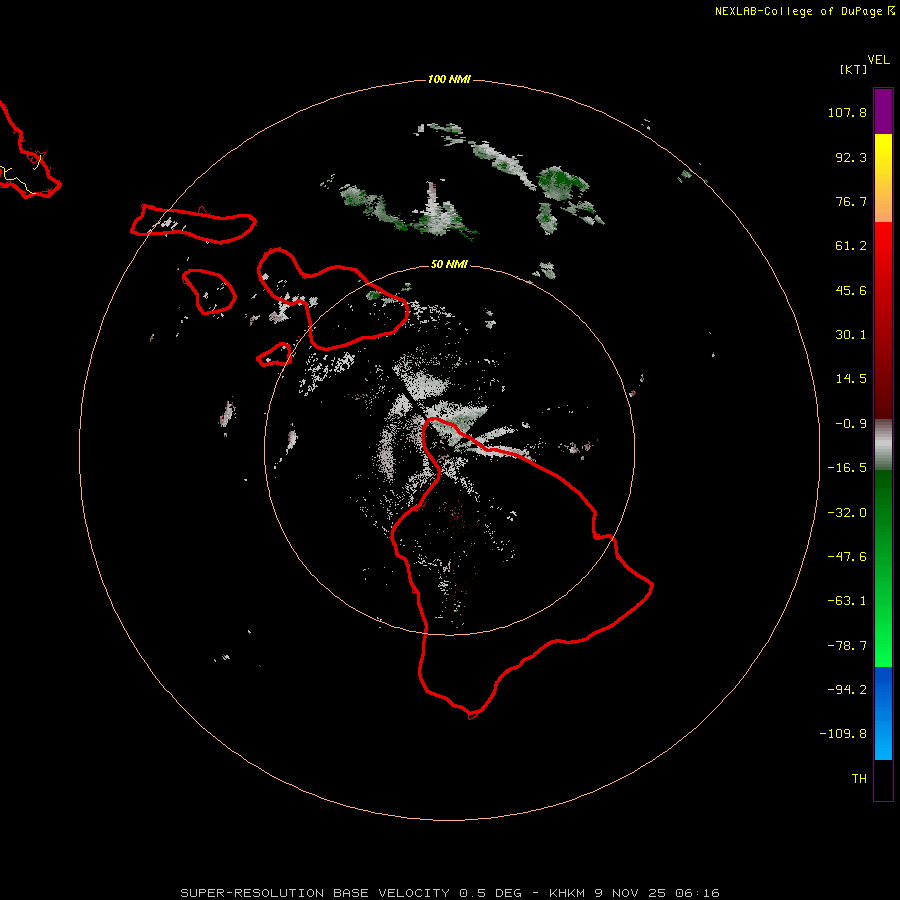Screen dimensions: 900x900
Task: Click the -109.8 scale value
Action: (843, 734)
